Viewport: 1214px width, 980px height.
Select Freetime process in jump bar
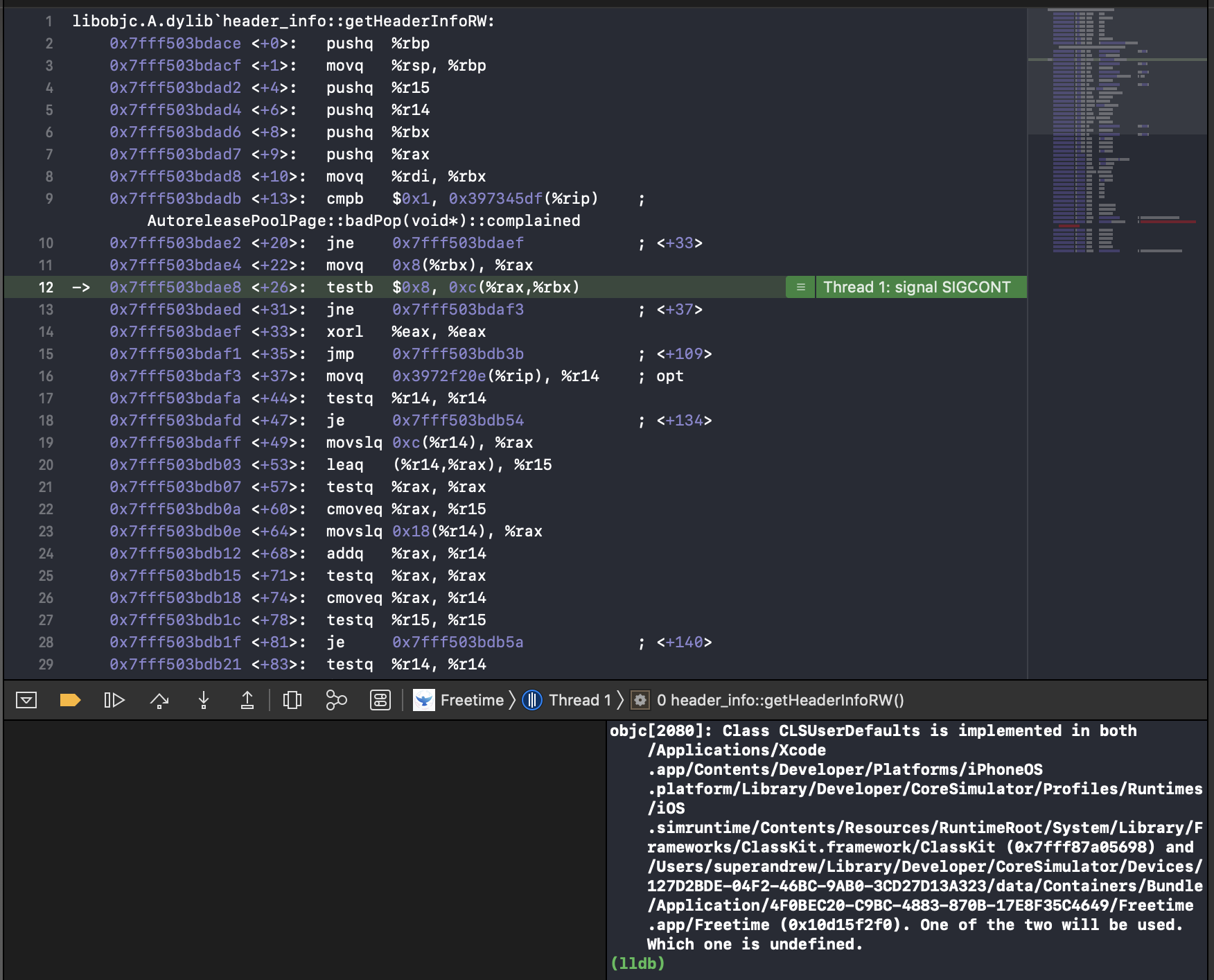472,700
